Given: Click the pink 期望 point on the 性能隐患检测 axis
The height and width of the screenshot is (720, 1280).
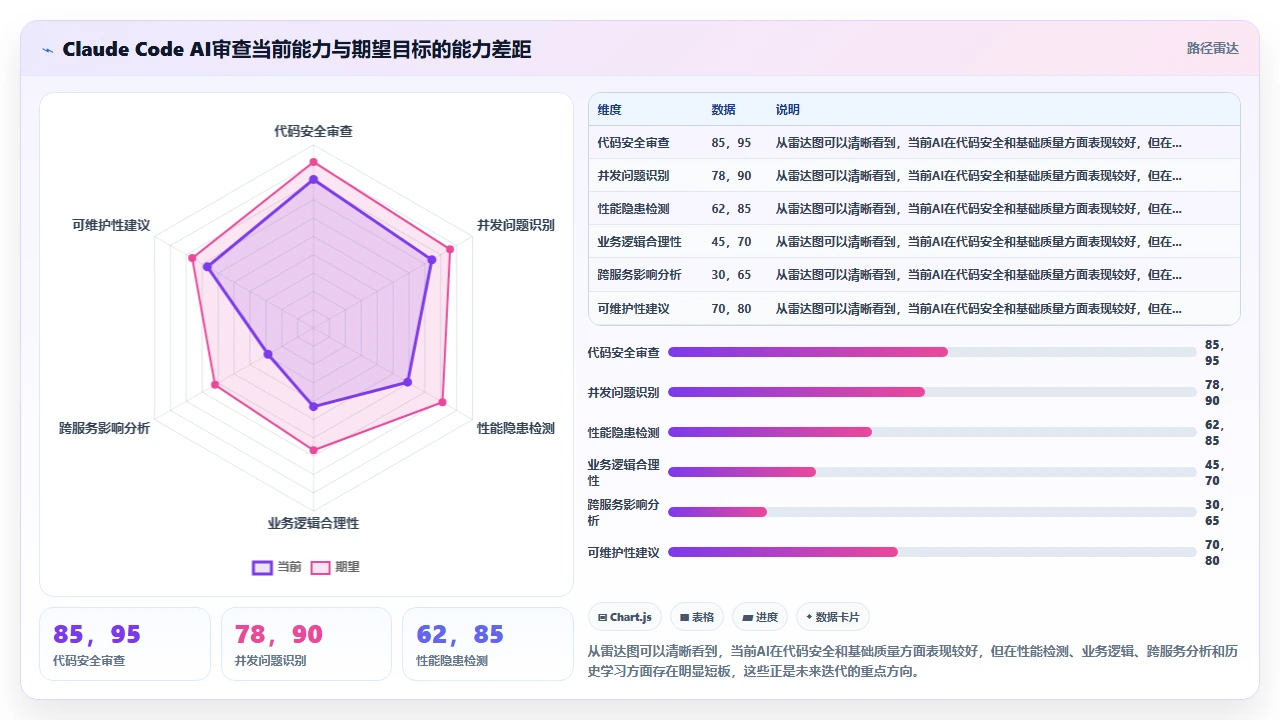Looking at the screenshot, I should (x=443, y=402).
